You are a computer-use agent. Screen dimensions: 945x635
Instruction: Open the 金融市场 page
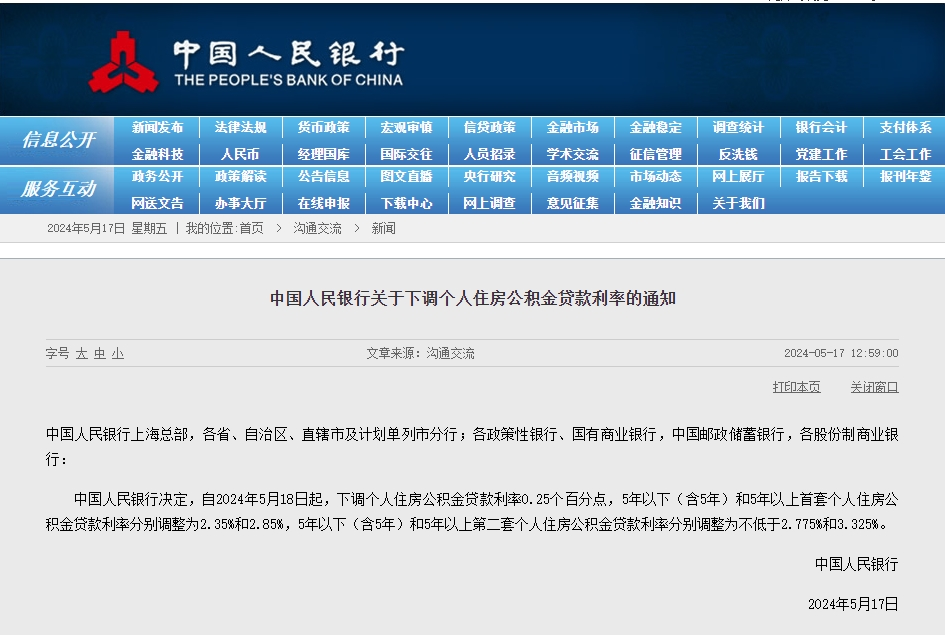[572, 127]
